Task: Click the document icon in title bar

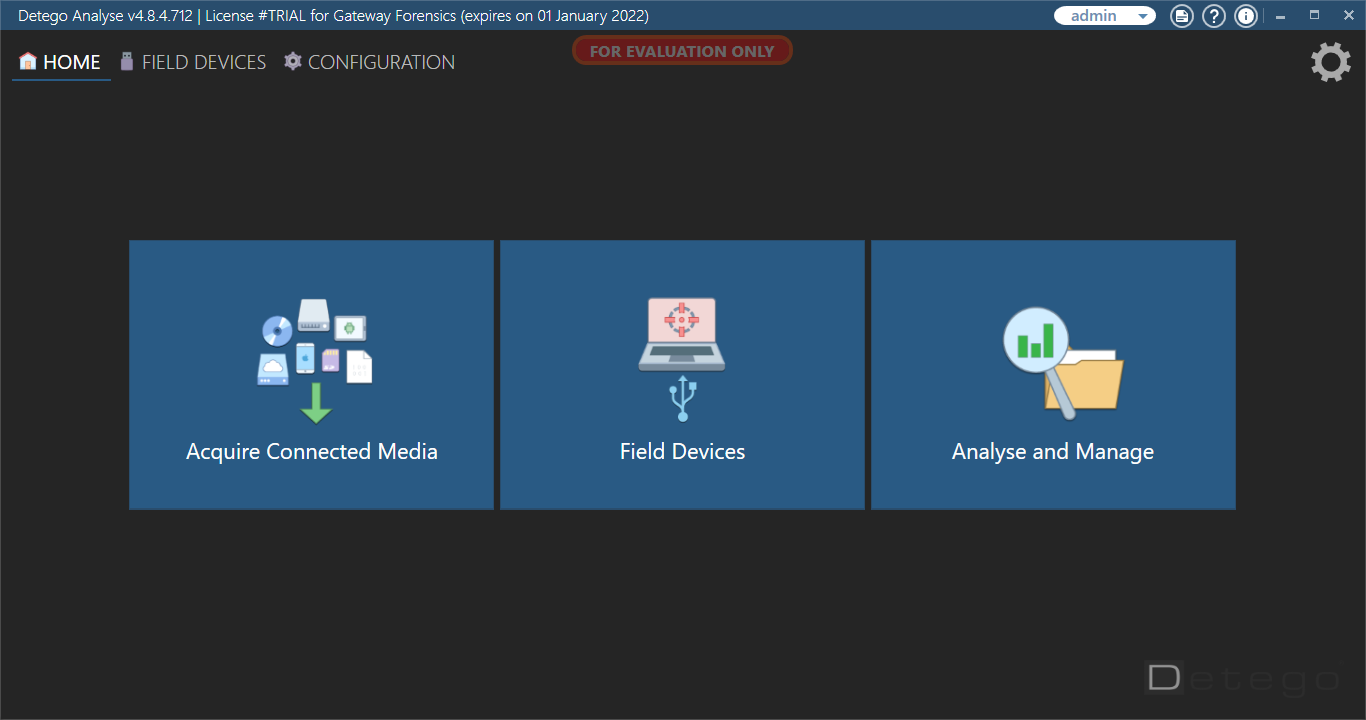Action: click(1182, 16)
